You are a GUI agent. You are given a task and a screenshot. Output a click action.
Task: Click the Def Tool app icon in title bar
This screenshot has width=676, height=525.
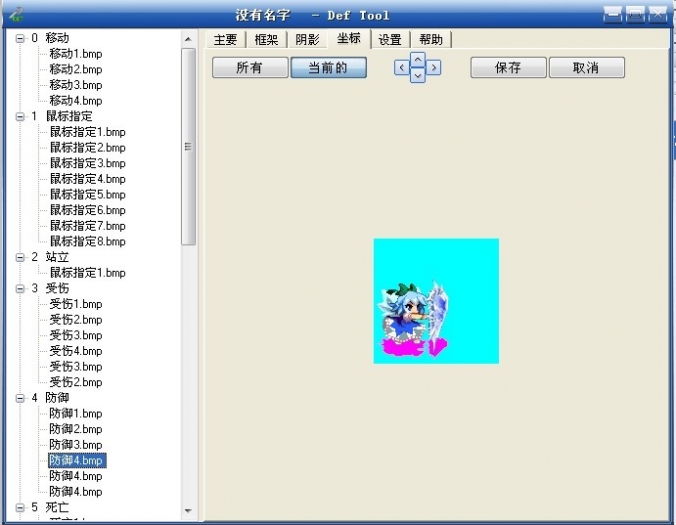tap(16, 14)
